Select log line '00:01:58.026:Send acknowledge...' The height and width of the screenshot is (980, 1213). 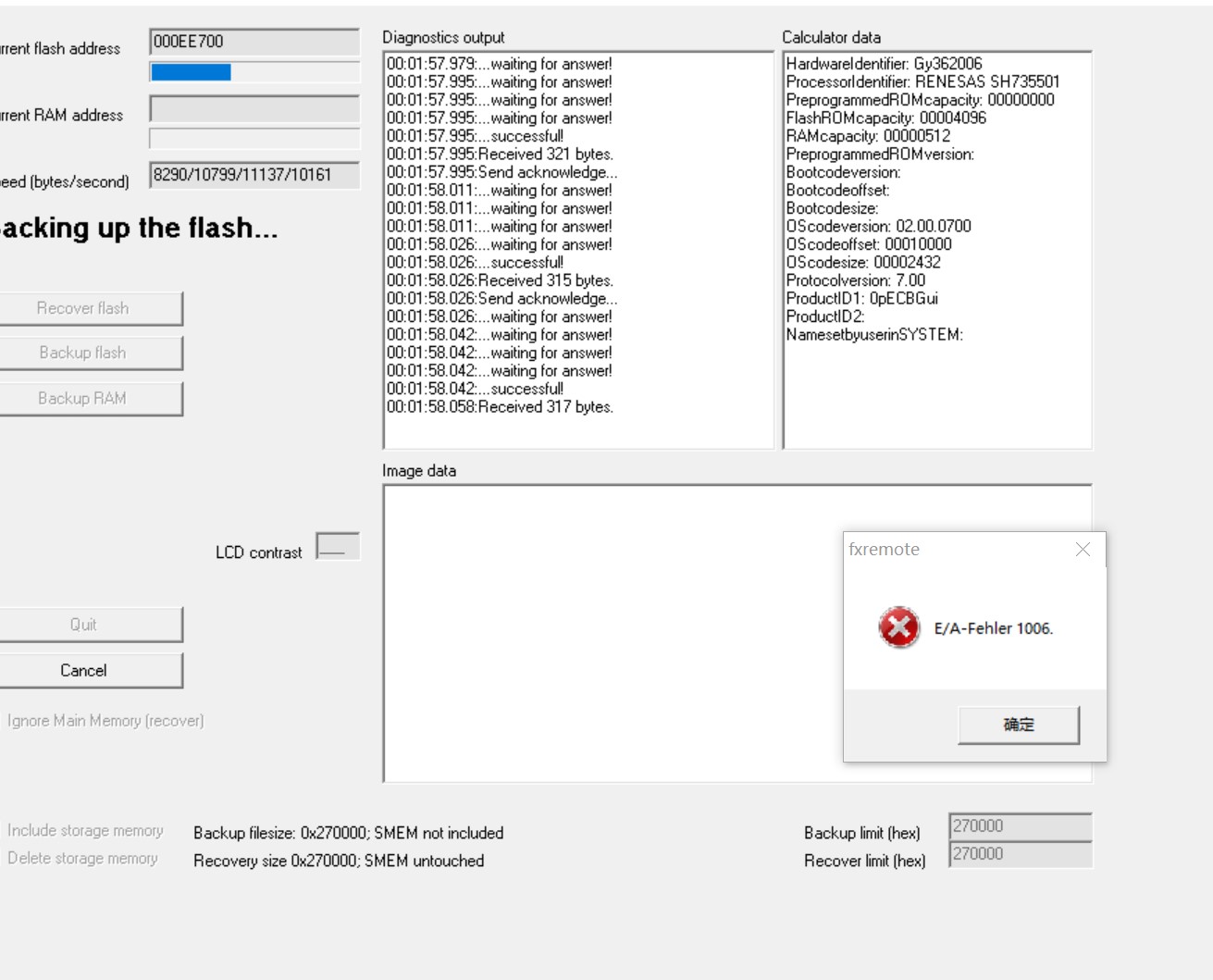(502, 299)
